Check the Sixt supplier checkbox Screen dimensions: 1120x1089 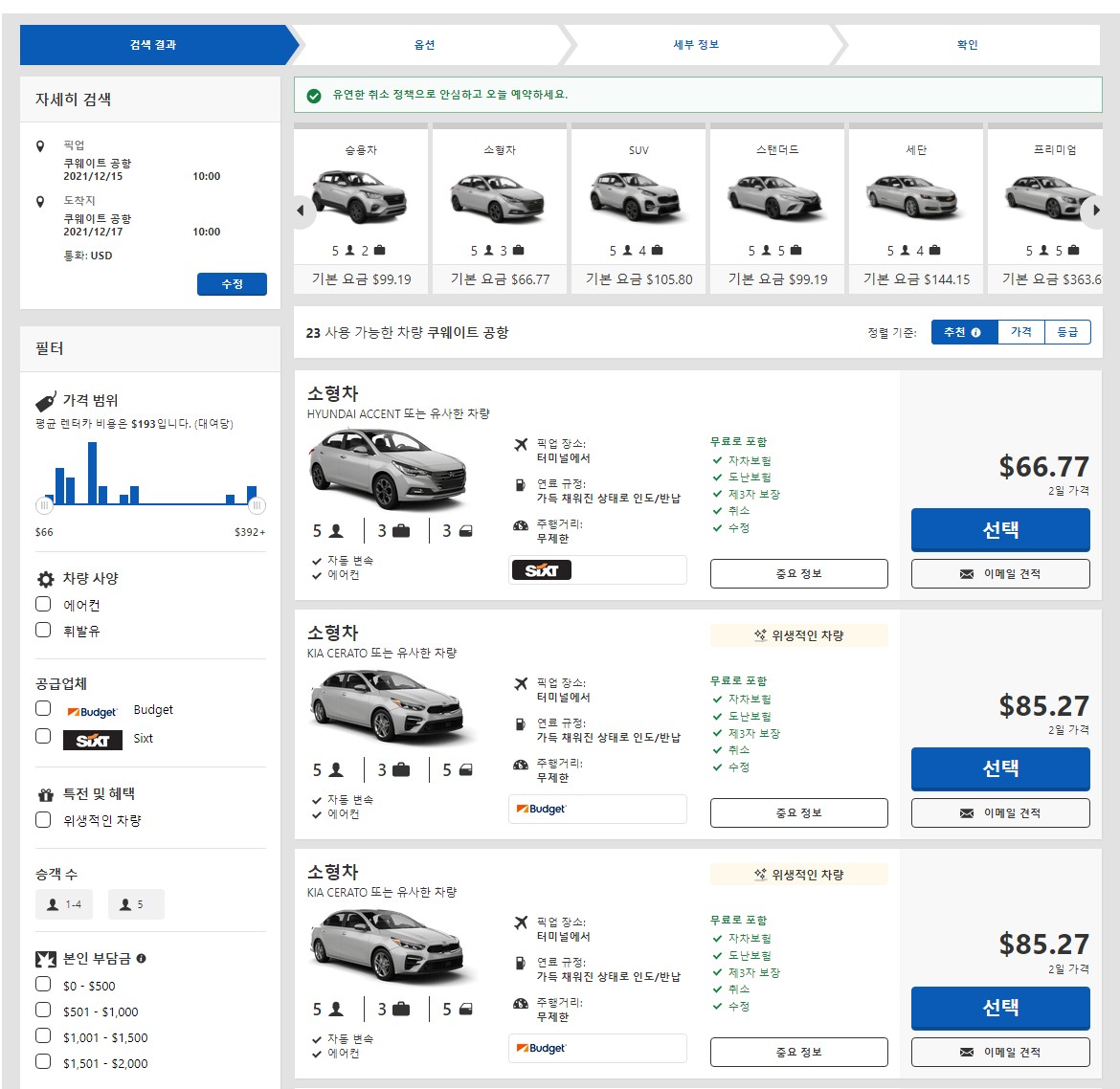(44, 736)
